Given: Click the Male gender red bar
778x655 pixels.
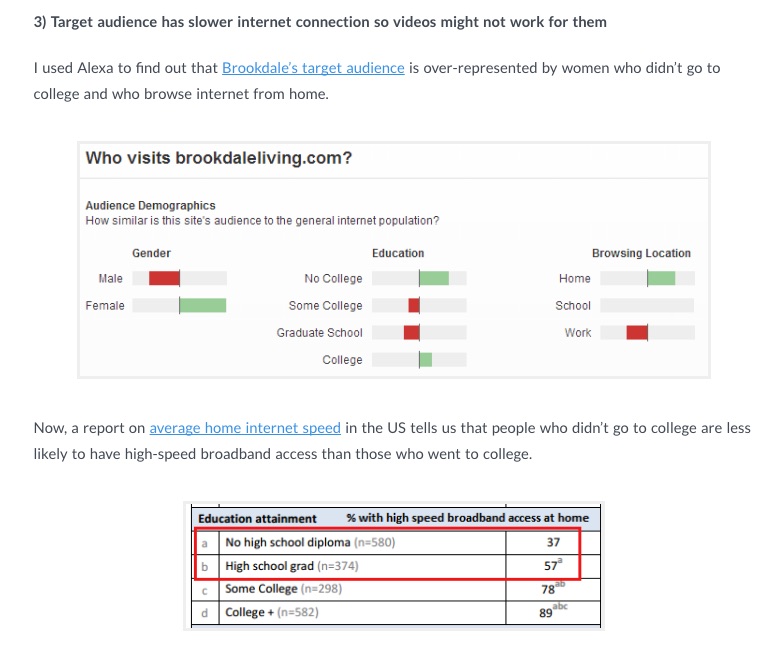Looking at the screenshot, I should [x=164, y=278].
